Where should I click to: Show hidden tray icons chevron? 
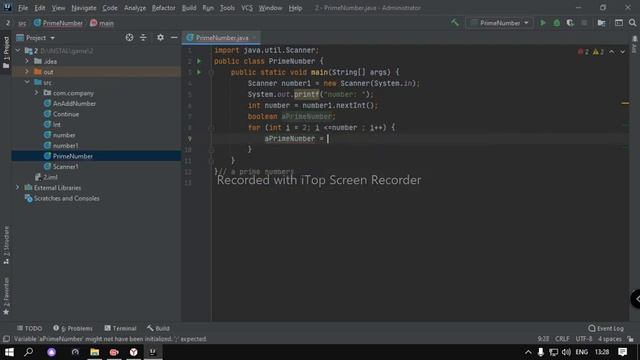[x=528, y=352]
